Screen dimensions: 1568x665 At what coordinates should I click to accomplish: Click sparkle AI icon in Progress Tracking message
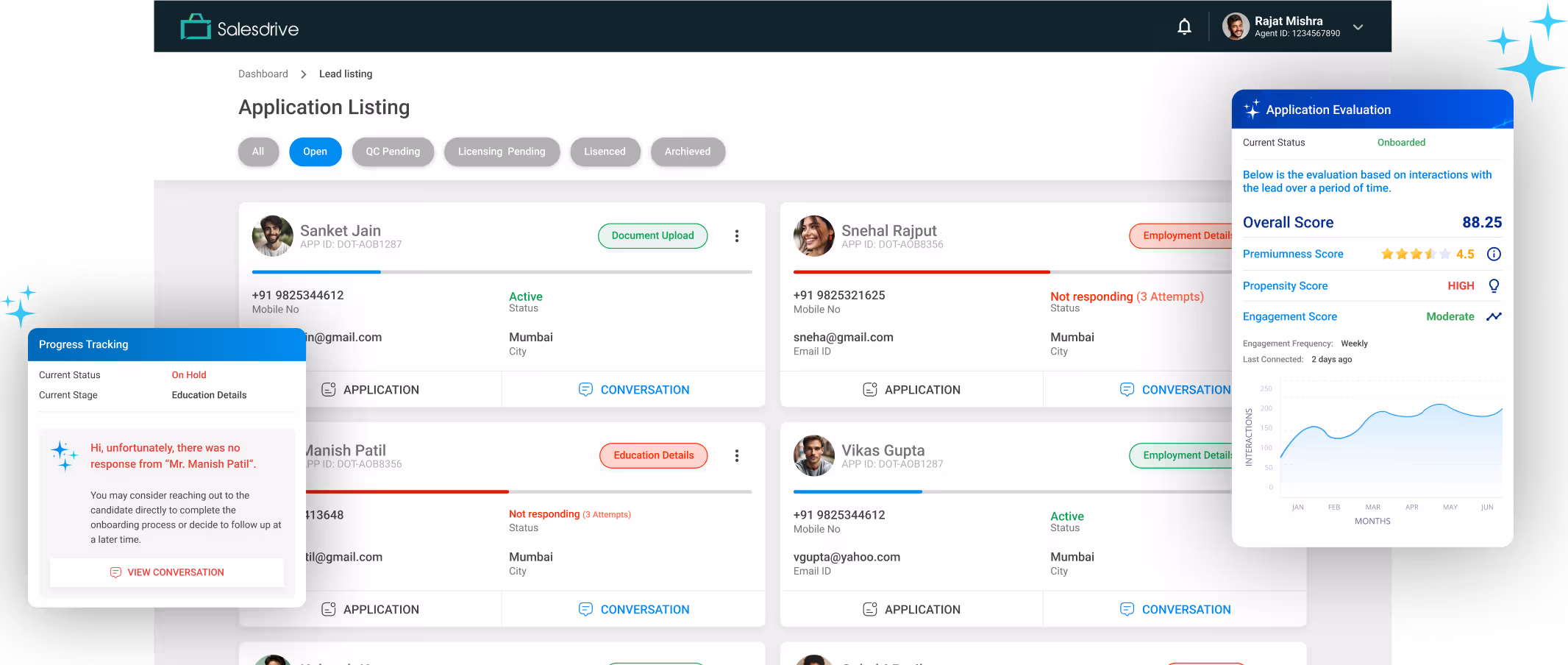[x=64, y=455]
